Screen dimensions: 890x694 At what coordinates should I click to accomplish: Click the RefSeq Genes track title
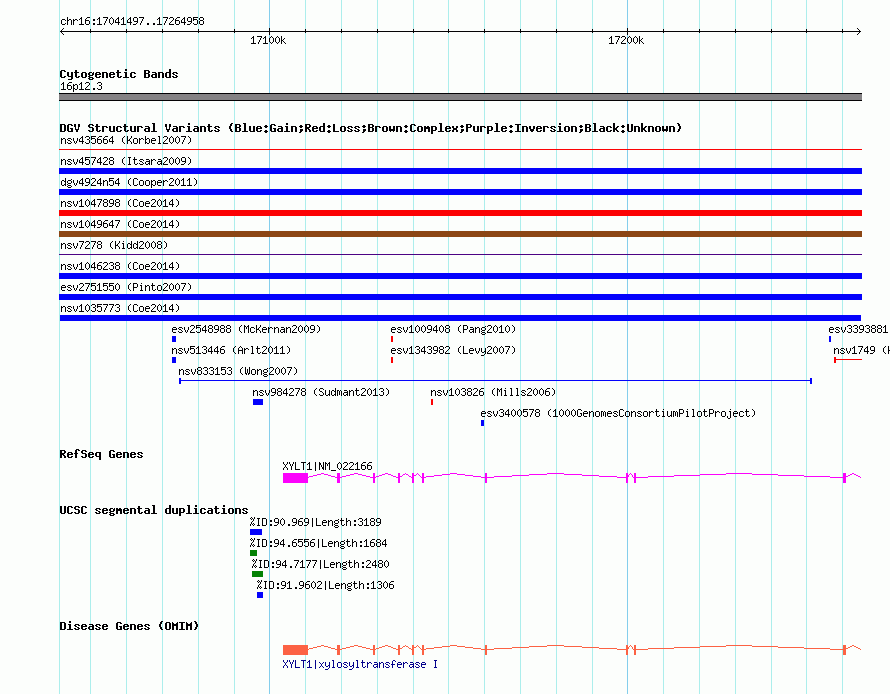(101, 454)
